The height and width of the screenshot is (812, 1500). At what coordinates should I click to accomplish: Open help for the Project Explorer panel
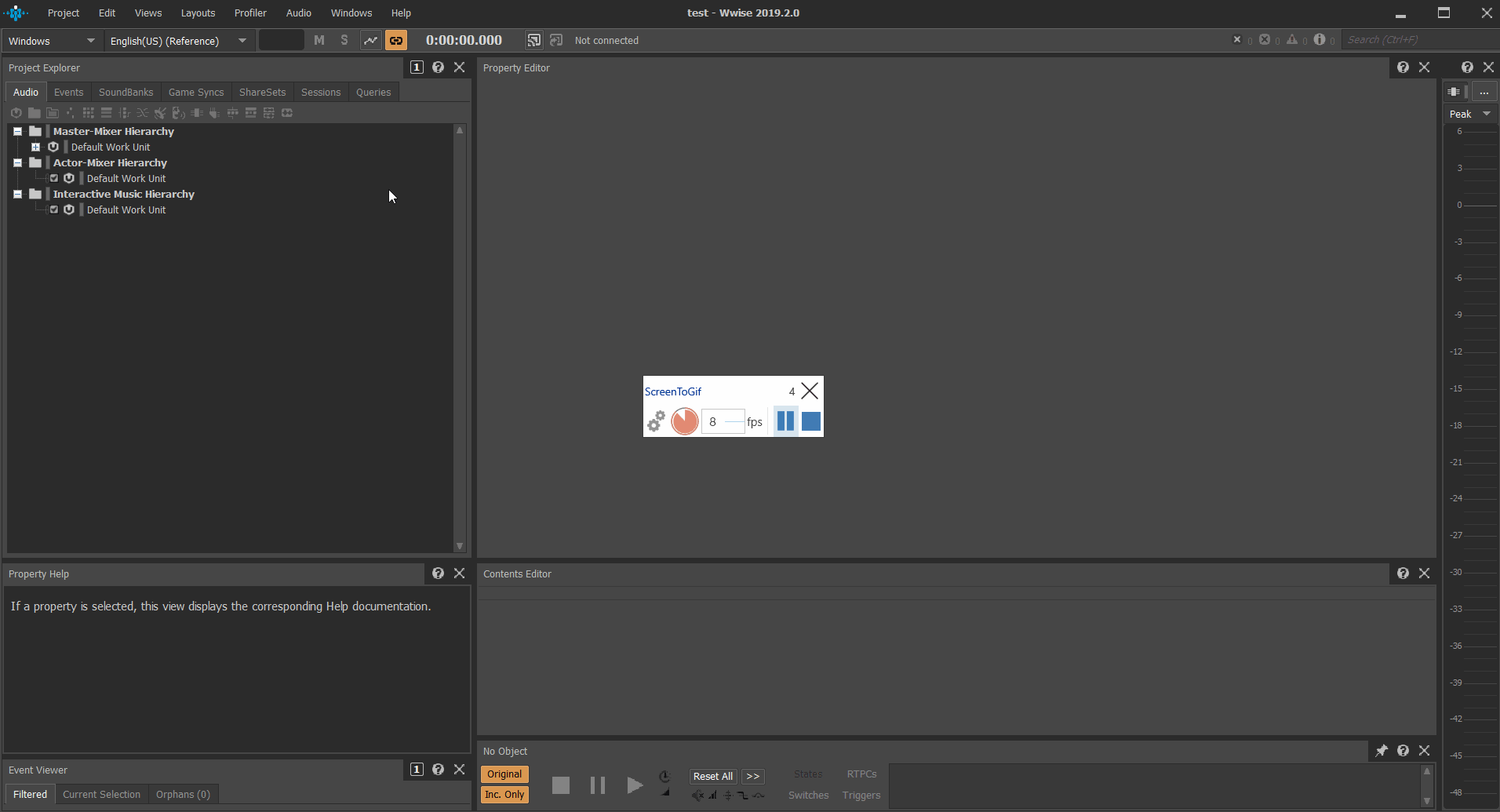(438, 67)
